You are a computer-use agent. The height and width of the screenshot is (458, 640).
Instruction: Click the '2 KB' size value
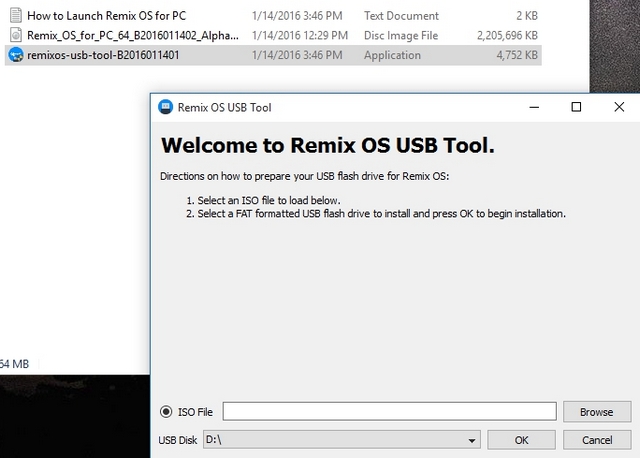527,16
